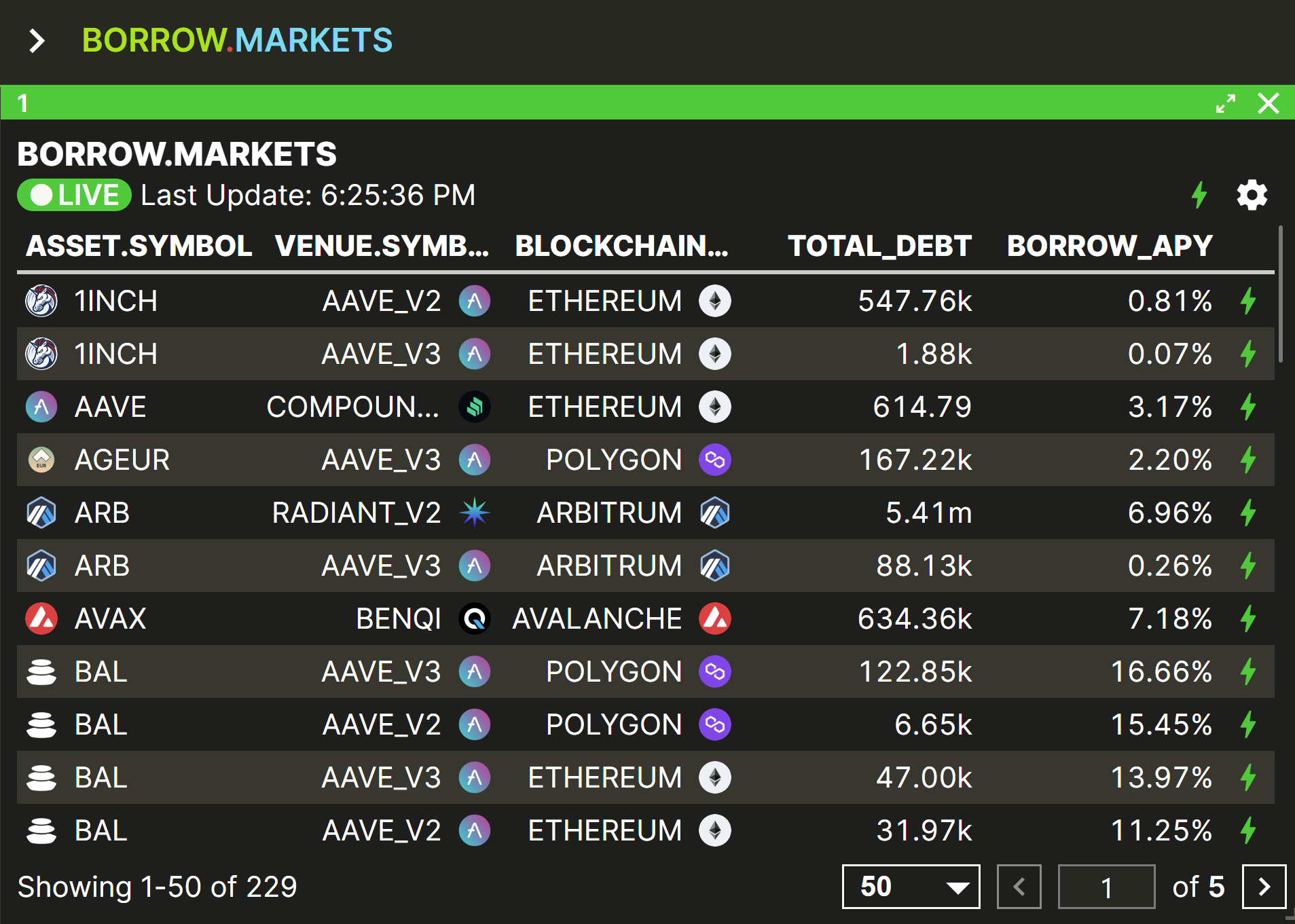Viewport: 1295px width, 924px height.
Task: Click the page number input field
Action: (1106, 887)
